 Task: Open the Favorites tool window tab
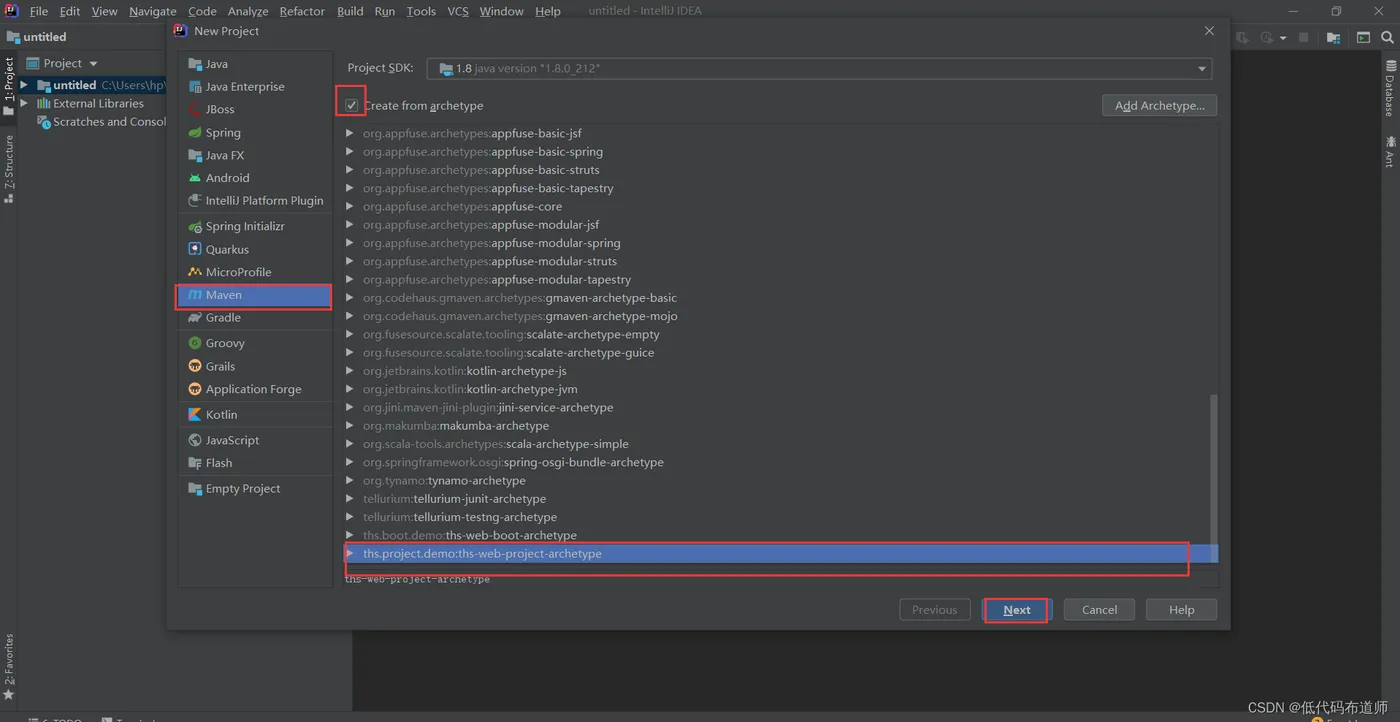[x=9, y=666]
